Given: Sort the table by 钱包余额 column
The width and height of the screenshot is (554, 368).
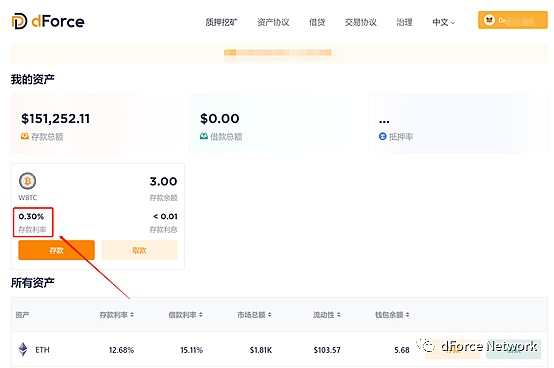Looking at the screenshot, I should tap(392, 315).
